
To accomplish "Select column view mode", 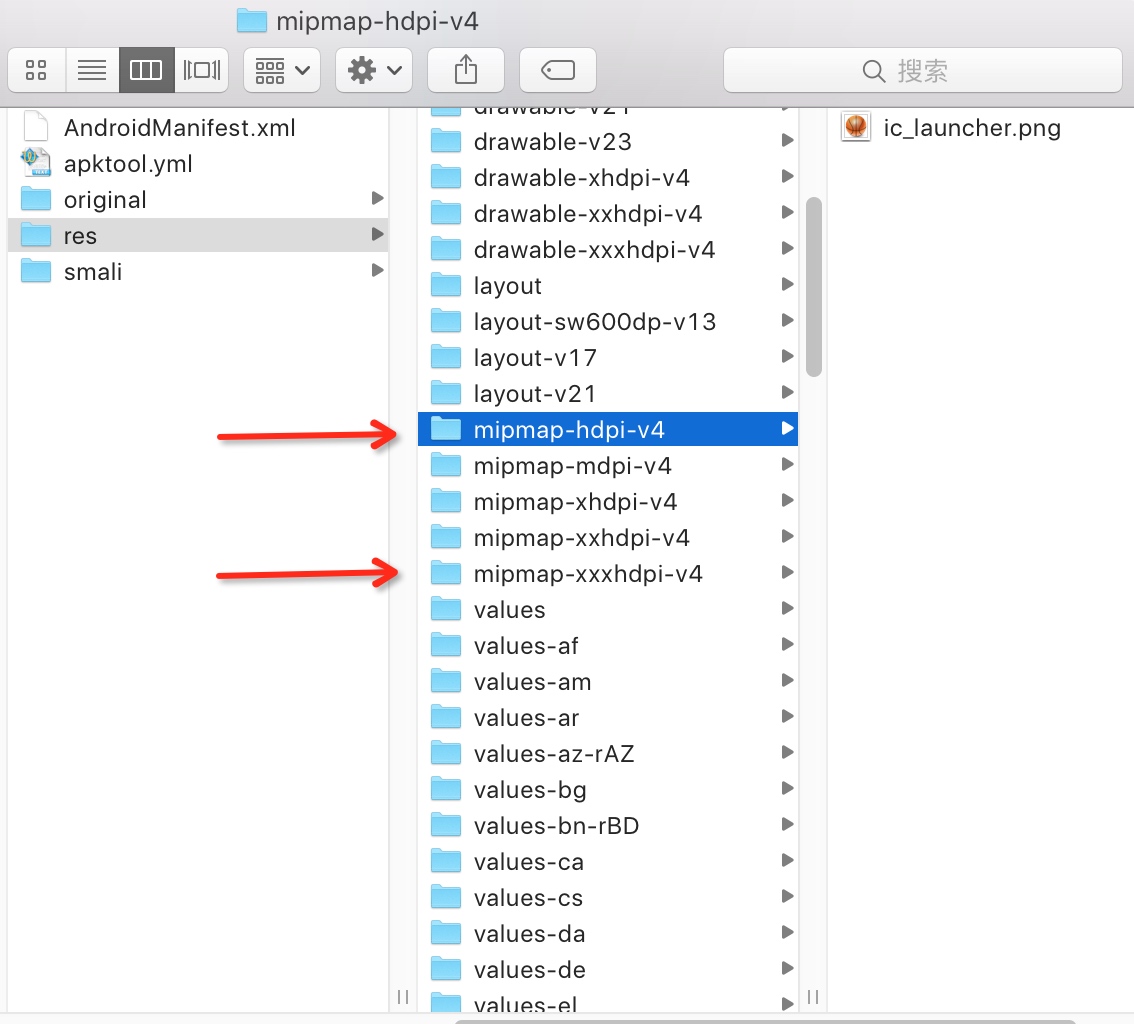I will click(146, 70).
